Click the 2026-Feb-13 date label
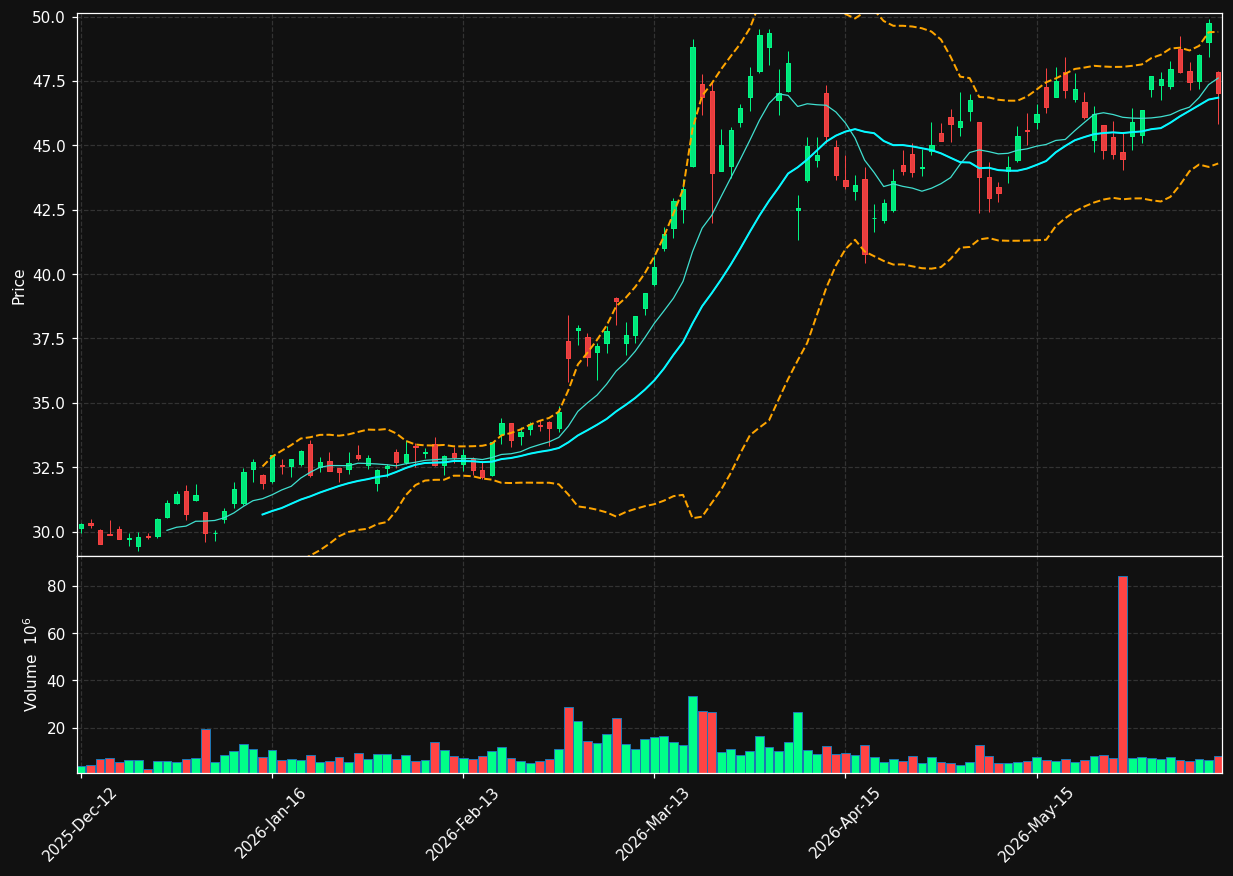This screenshot has height=876, width=1233. coord(462,825)
